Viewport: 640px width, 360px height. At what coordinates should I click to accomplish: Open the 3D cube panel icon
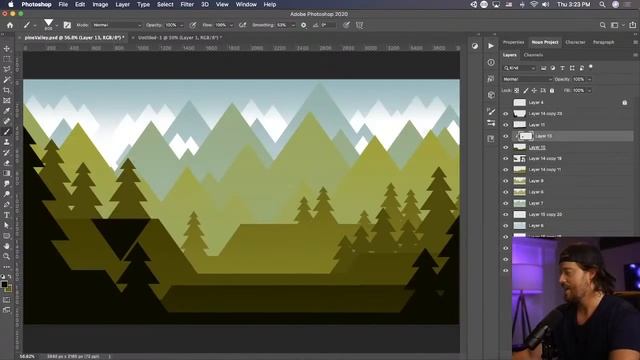coord(491,95)
